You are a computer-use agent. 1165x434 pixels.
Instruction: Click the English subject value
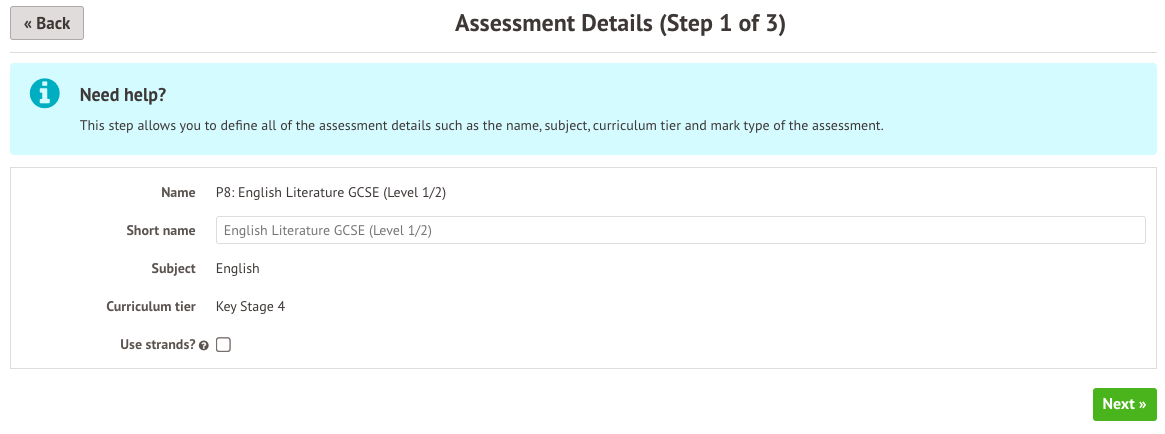tap(237, 268)
